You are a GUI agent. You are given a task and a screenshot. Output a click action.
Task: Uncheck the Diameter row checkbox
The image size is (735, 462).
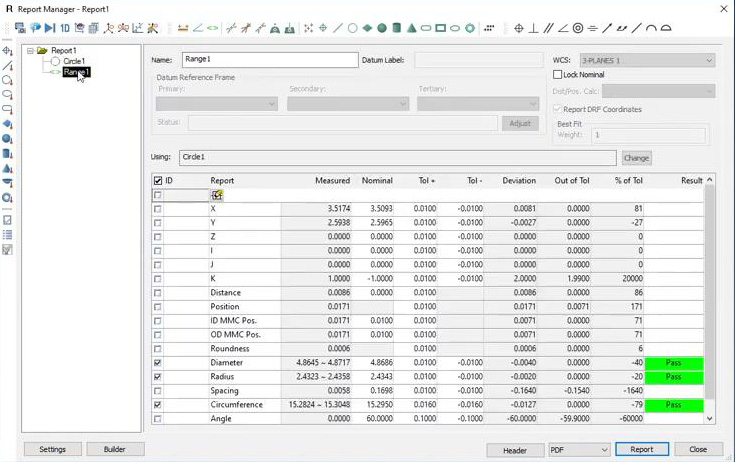coord(158,363)
